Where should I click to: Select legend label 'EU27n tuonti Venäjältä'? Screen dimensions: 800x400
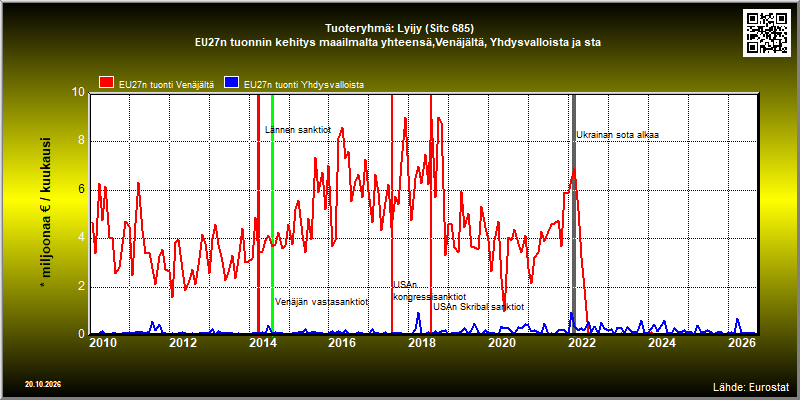tap(166, 85)
